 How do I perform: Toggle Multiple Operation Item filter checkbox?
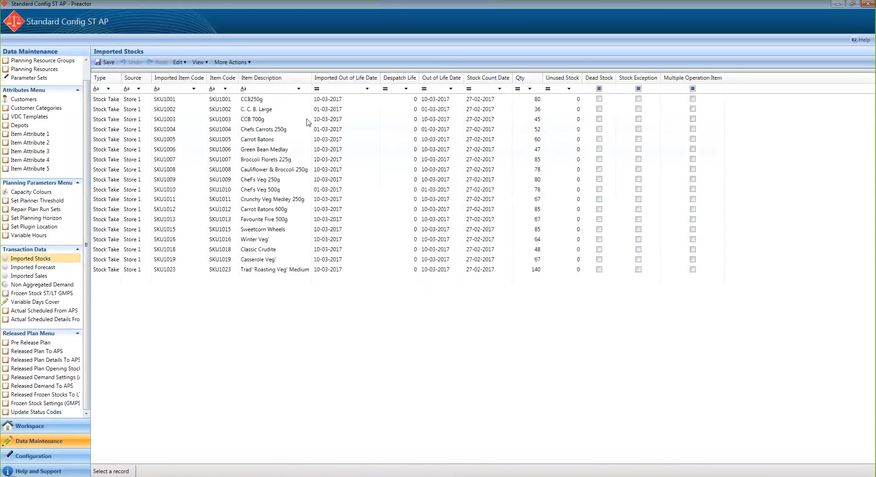[x=693, y=89]
